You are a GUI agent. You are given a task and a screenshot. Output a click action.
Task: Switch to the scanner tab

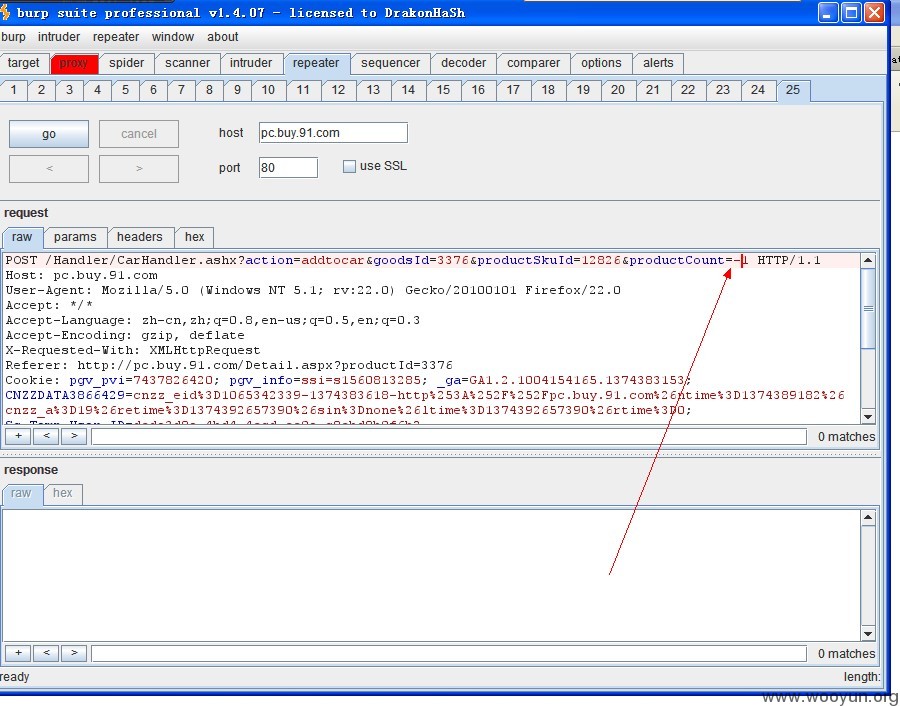click(x=187, y=63)
